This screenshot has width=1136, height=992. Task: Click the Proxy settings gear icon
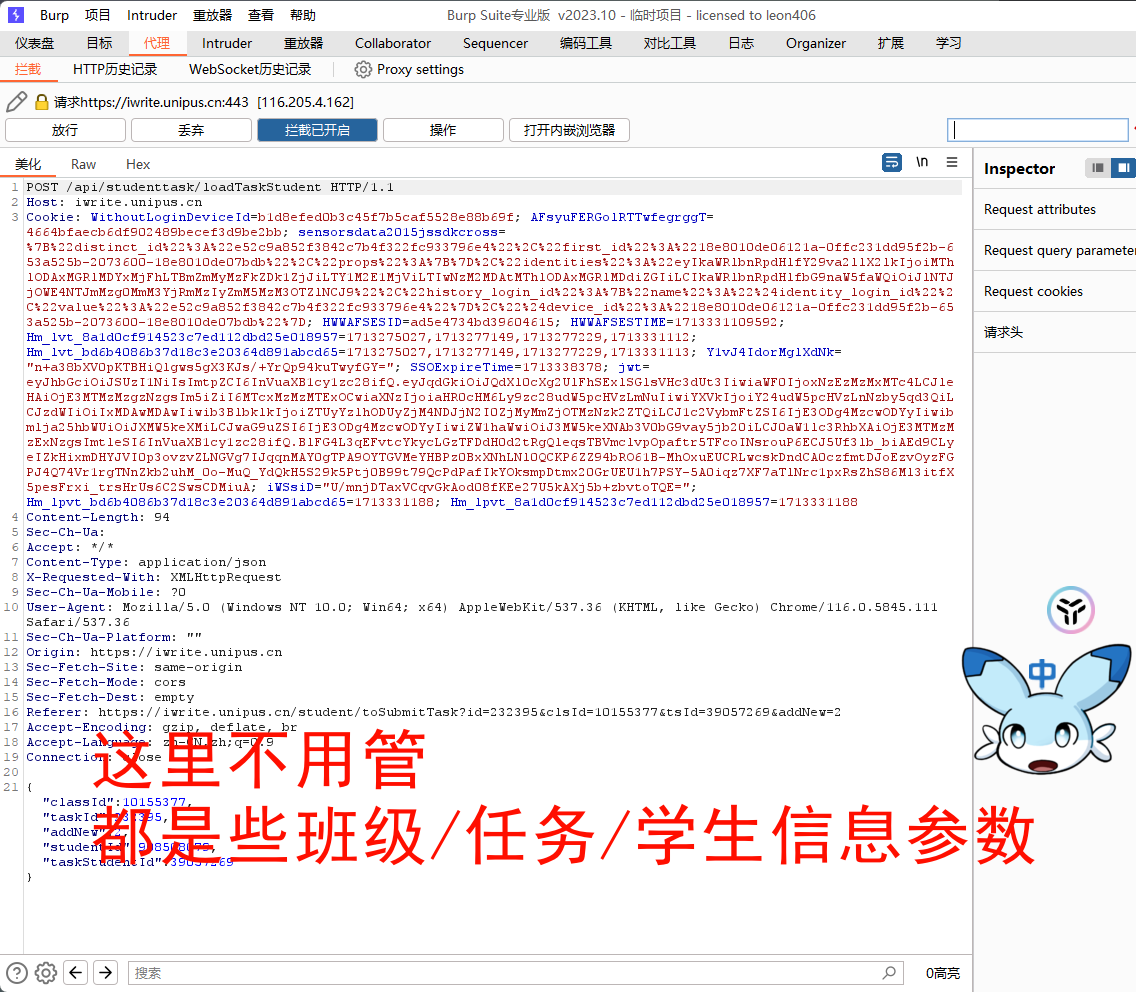click(x=363, y=70)
